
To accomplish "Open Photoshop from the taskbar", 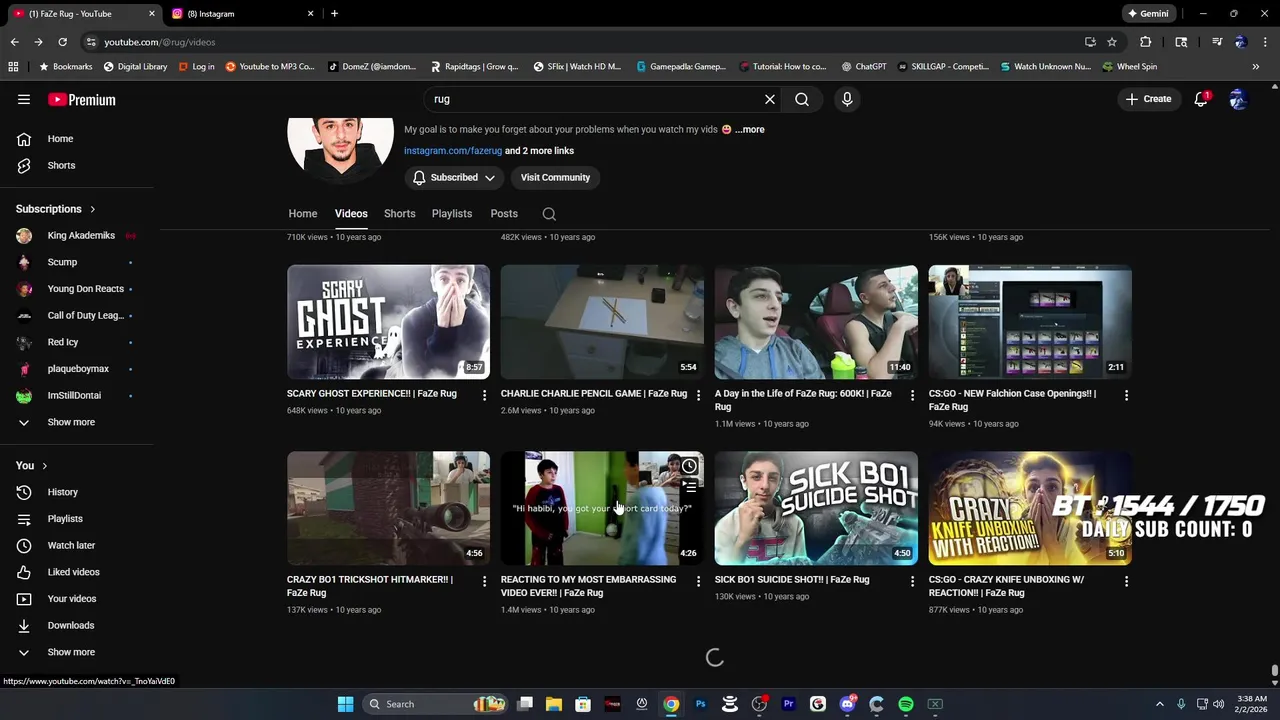I will coord(700,704).
